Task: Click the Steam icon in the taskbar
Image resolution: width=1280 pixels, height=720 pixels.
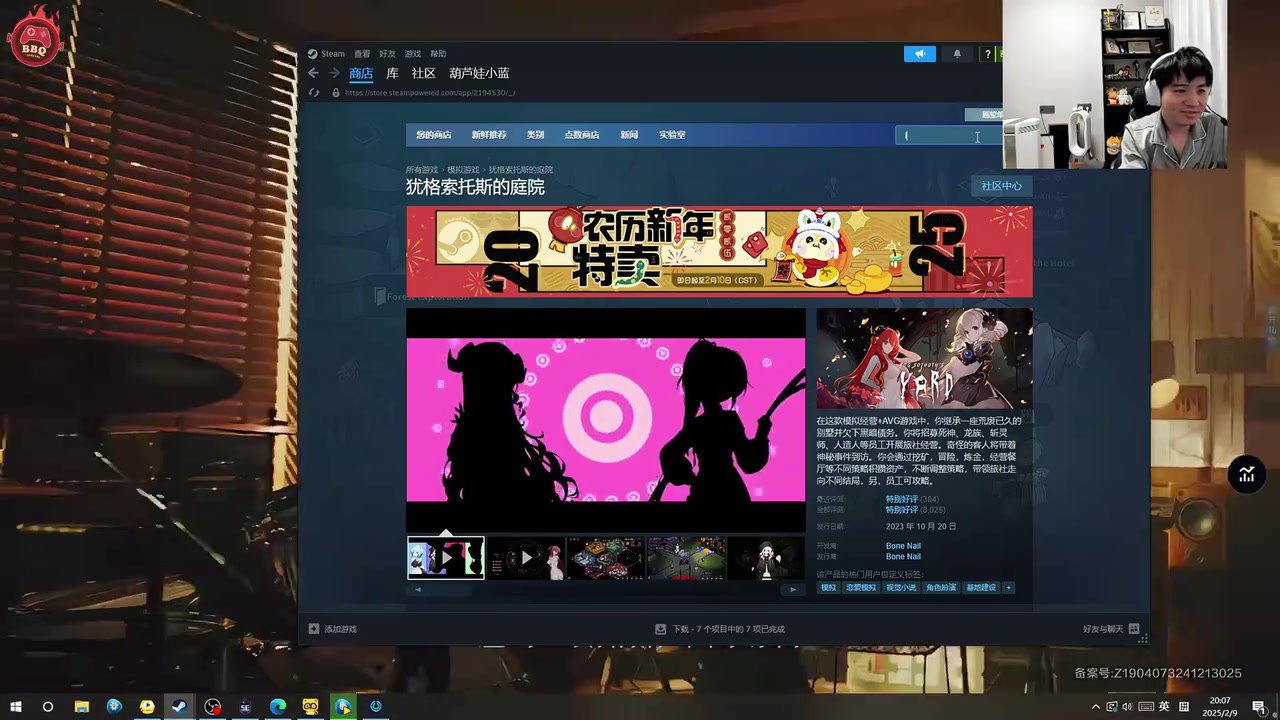Action: (x=178, y=707)
